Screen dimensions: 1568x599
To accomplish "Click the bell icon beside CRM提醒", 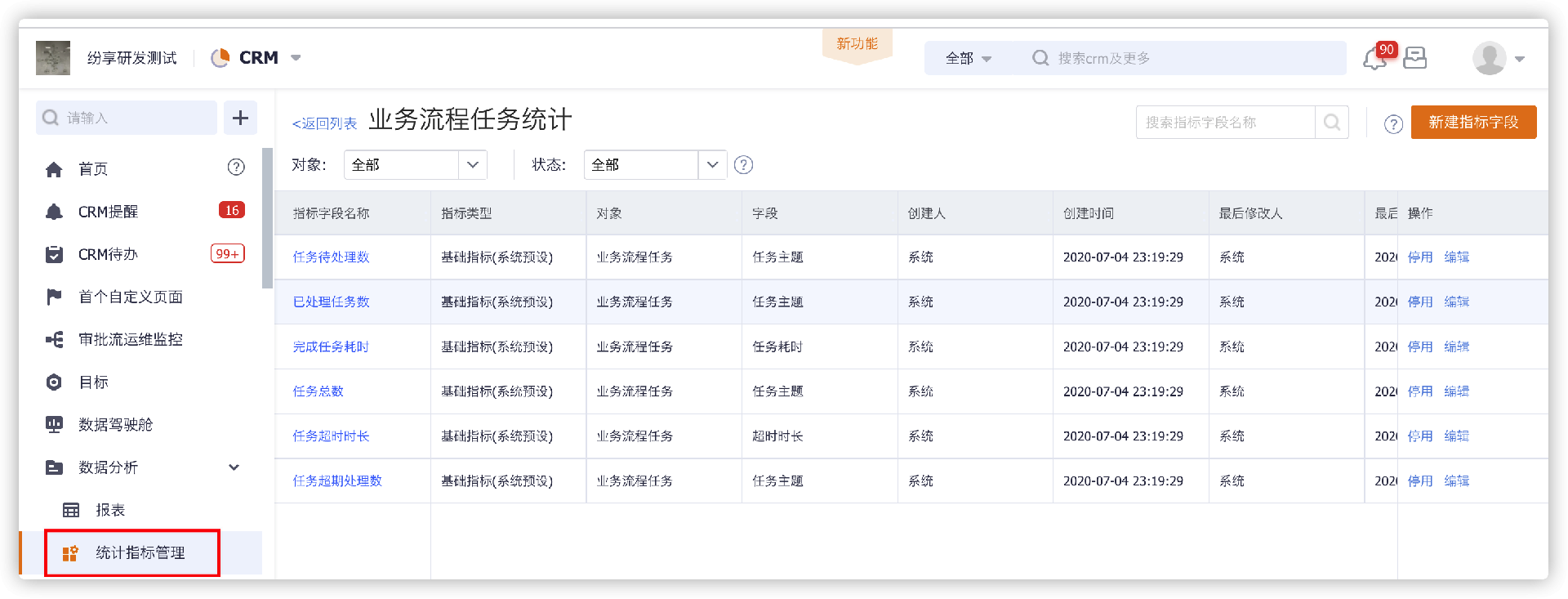I will click(x=54, y=212).
